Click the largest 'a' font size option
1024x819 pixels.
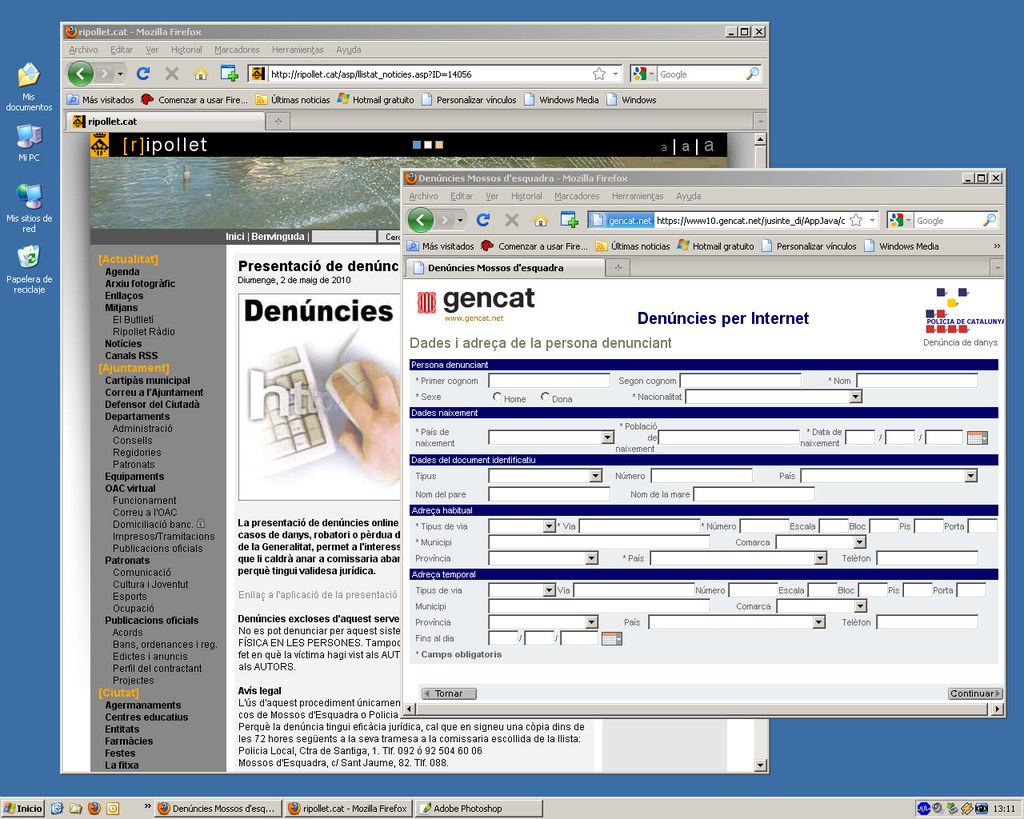point(709,145)
